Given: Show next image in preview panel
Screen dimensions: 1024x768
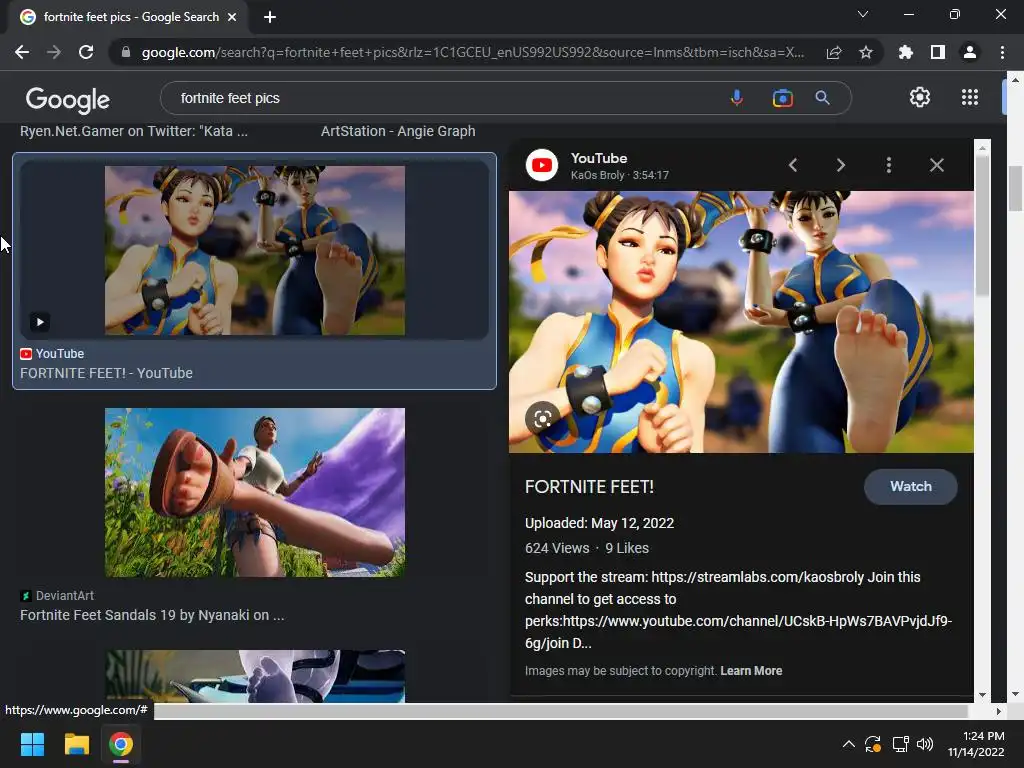Looking at the screenshot, I should 840,165.
